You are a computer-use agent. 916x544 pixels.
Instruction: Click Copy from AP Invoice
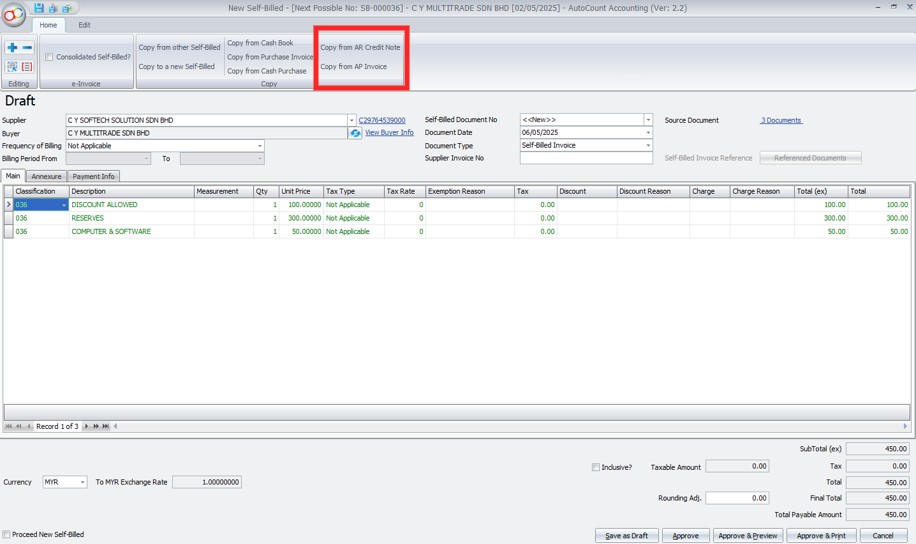[353, 67]
